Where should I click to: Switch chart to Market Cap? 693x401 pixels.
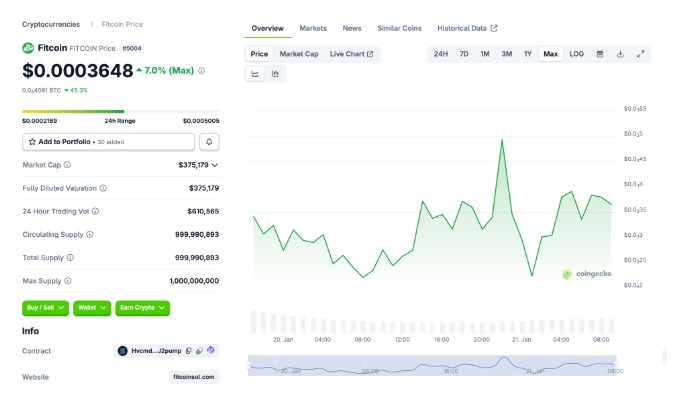[299, 54]
